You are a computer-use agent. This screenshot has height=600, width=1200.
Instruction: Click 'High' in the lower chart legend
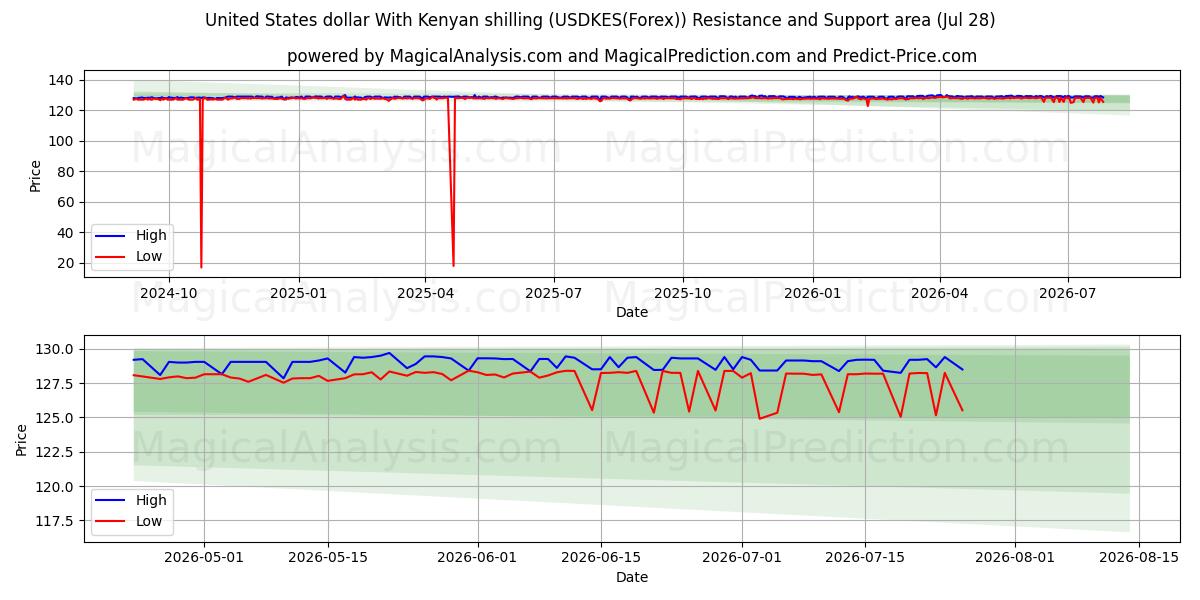151,501
